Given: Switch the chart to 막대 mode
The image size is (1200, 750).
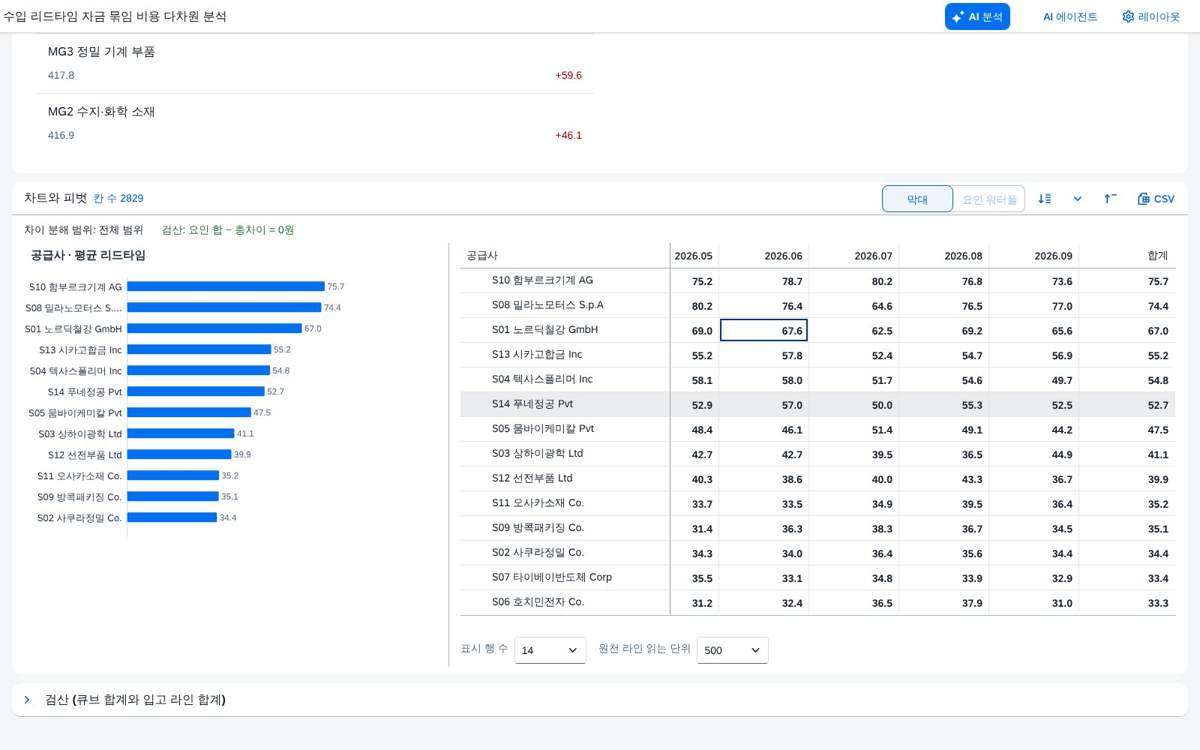Looking at the screenshot, I should pyautogui.click(x=917, y=199).
